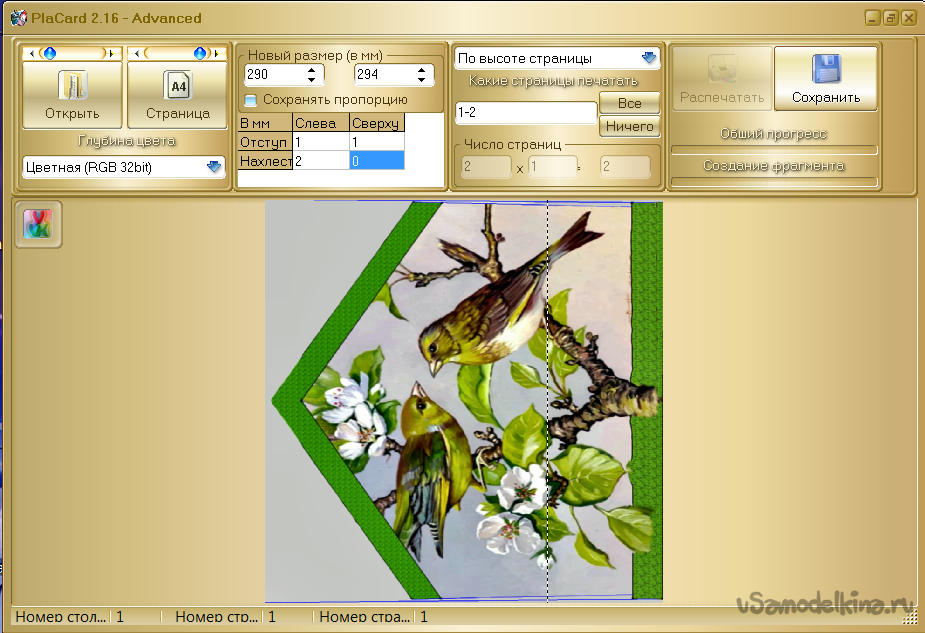Screen dimensions: 925x633
Task: Click the PlaCard app icon in the title bar
Action: click(x=16, y=18)
